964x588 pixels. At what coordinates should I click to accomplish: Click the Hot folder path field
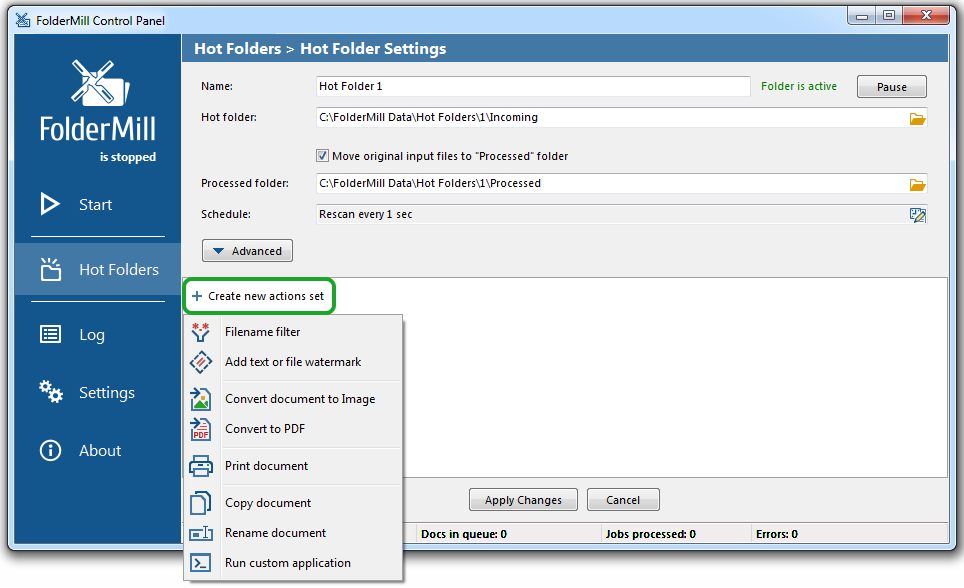(622, 117)
